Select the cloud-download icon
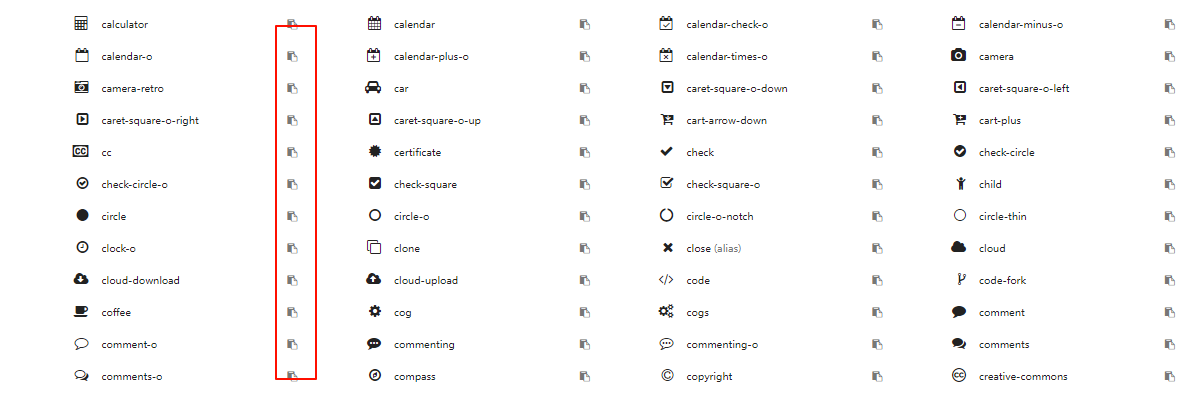 pos(82,280)
